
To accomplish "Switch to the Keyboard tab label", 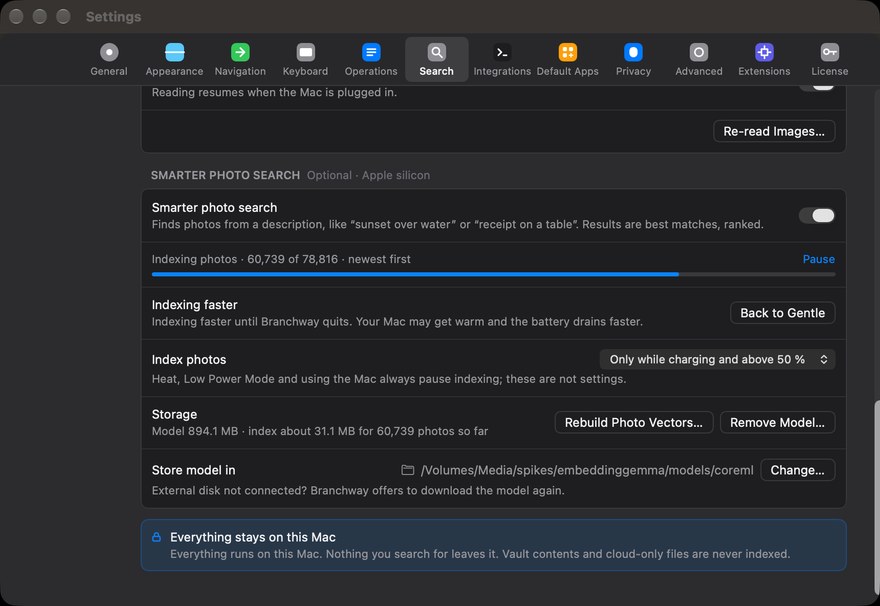I will pyautogui.click(x=305, y=71).
